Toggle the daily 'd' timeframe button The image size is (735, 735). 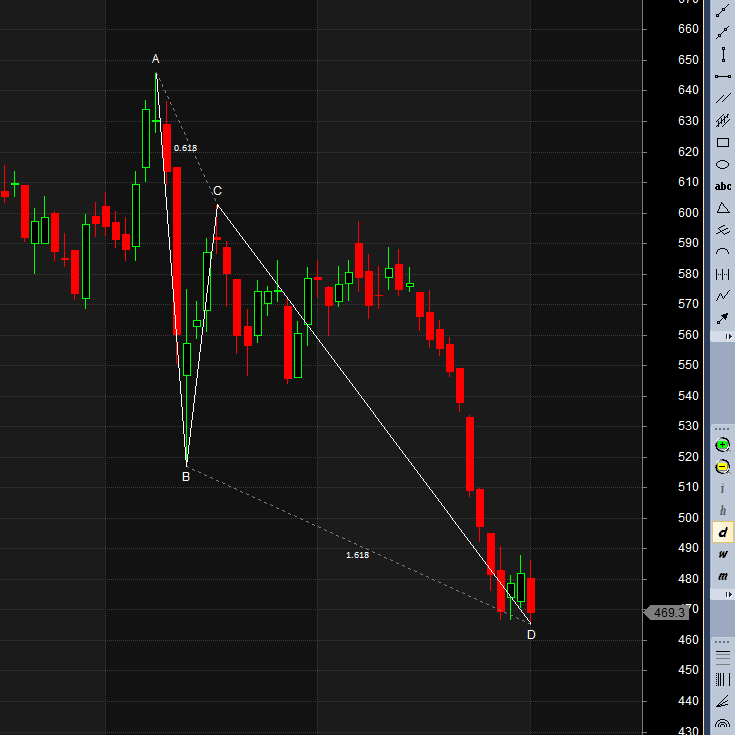click(x=722, y=532)
